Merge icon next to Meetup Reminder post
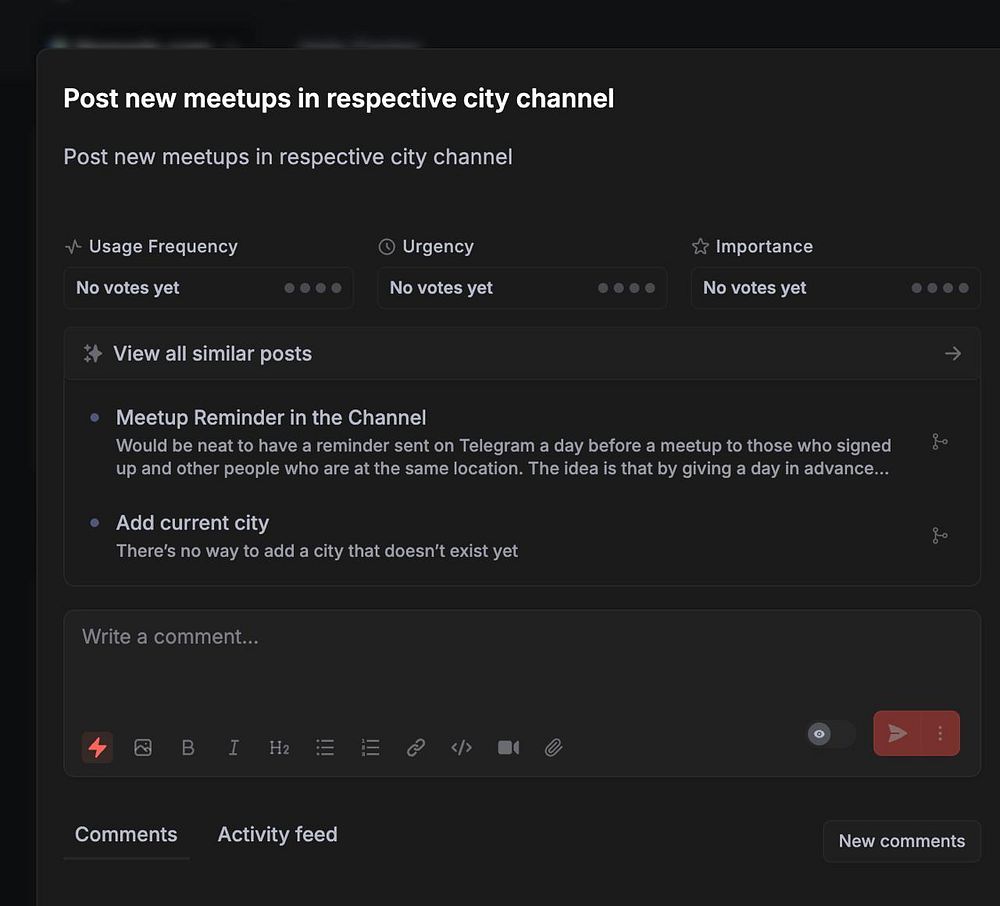This screenshot has height=906, width=1000. (x=939, y=441)
